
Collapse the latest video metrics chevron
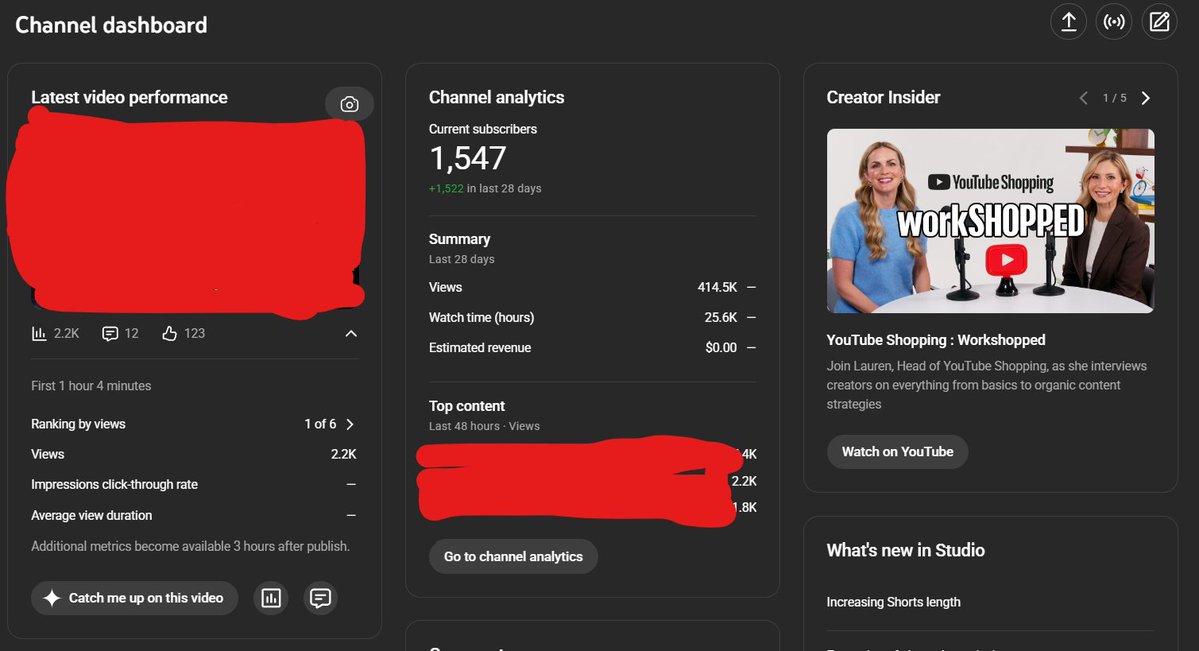(351, 334)
